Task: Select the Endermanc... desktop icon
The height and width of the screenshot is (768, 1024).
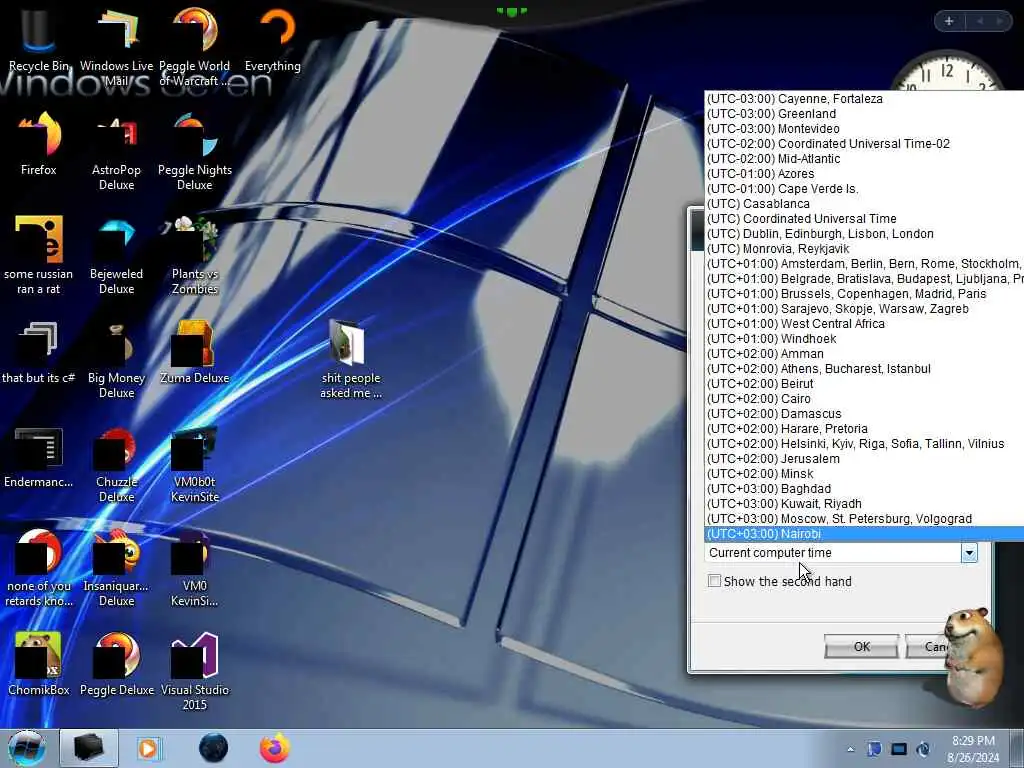Action: pyautogui.click(x=39, y=457)
